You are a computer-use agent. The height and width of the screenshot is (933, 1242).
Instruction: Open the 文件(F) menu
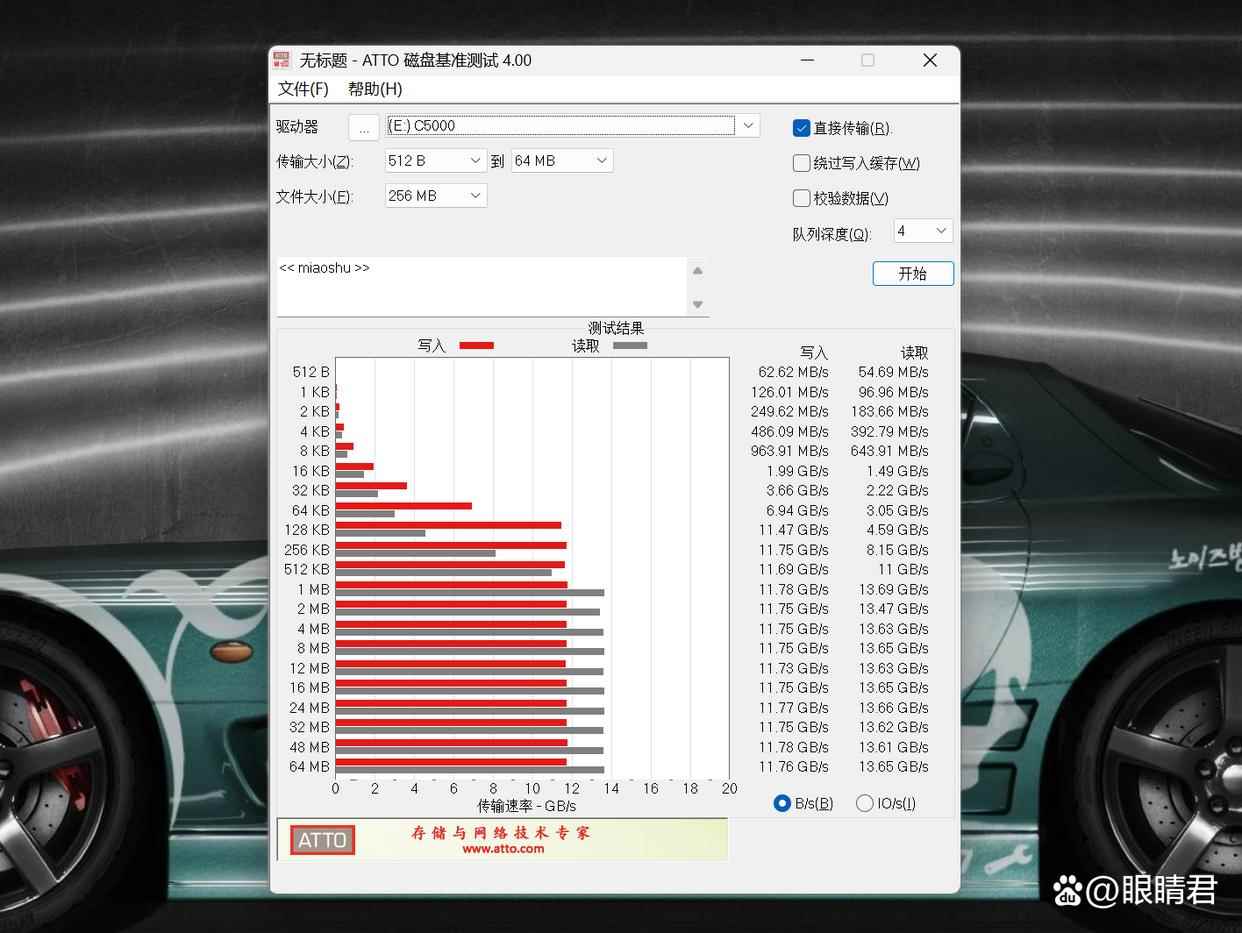[303, 89]
